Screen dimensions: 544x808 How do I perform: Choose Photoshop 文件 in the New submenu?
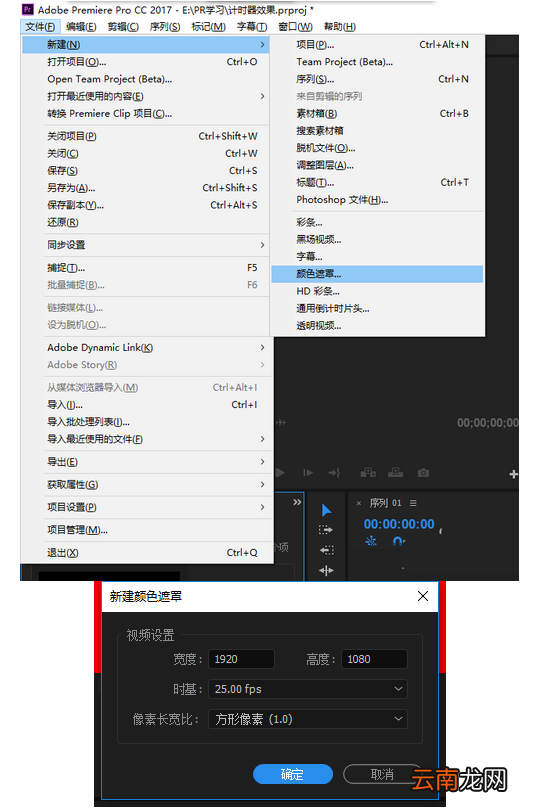(377, 200)
